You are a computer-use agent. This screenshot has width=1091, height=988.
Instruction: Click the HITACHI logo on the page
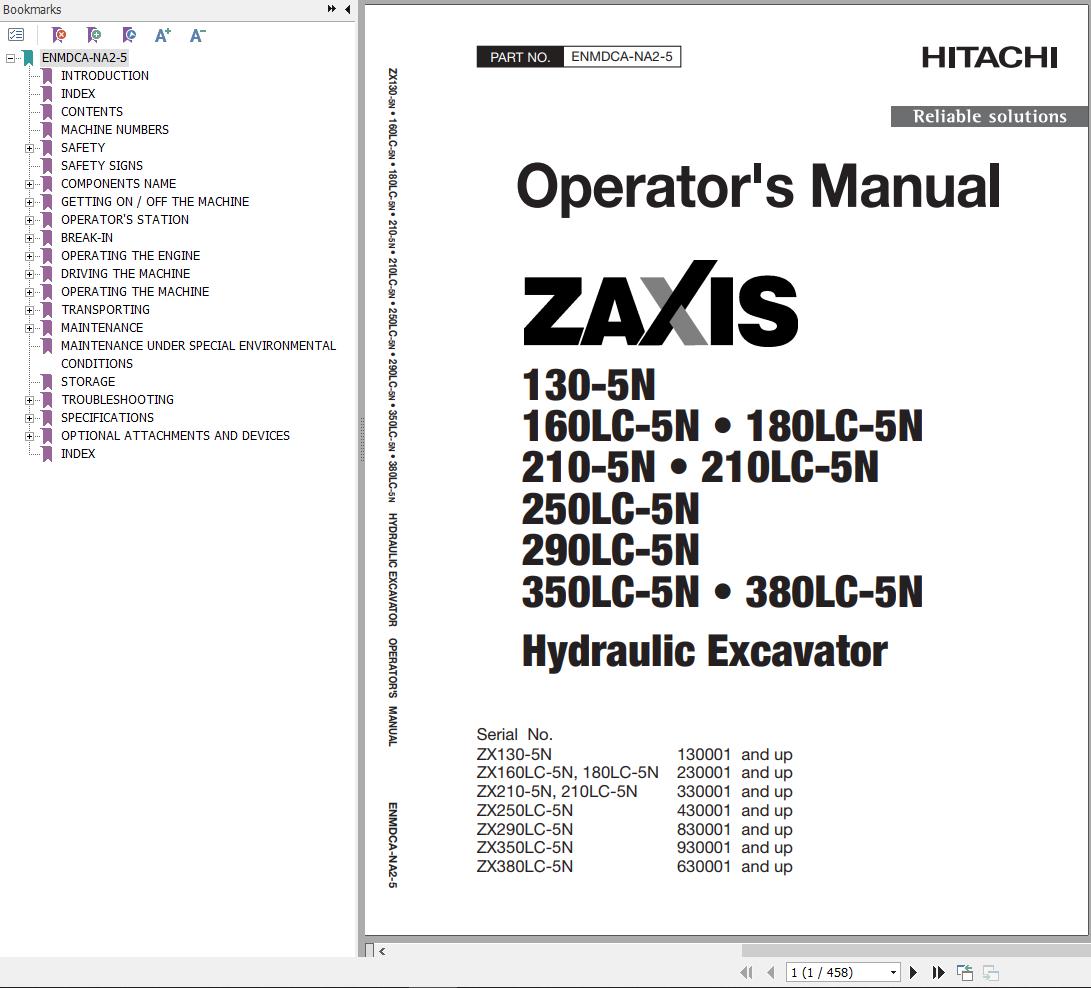tap(989, 57)
